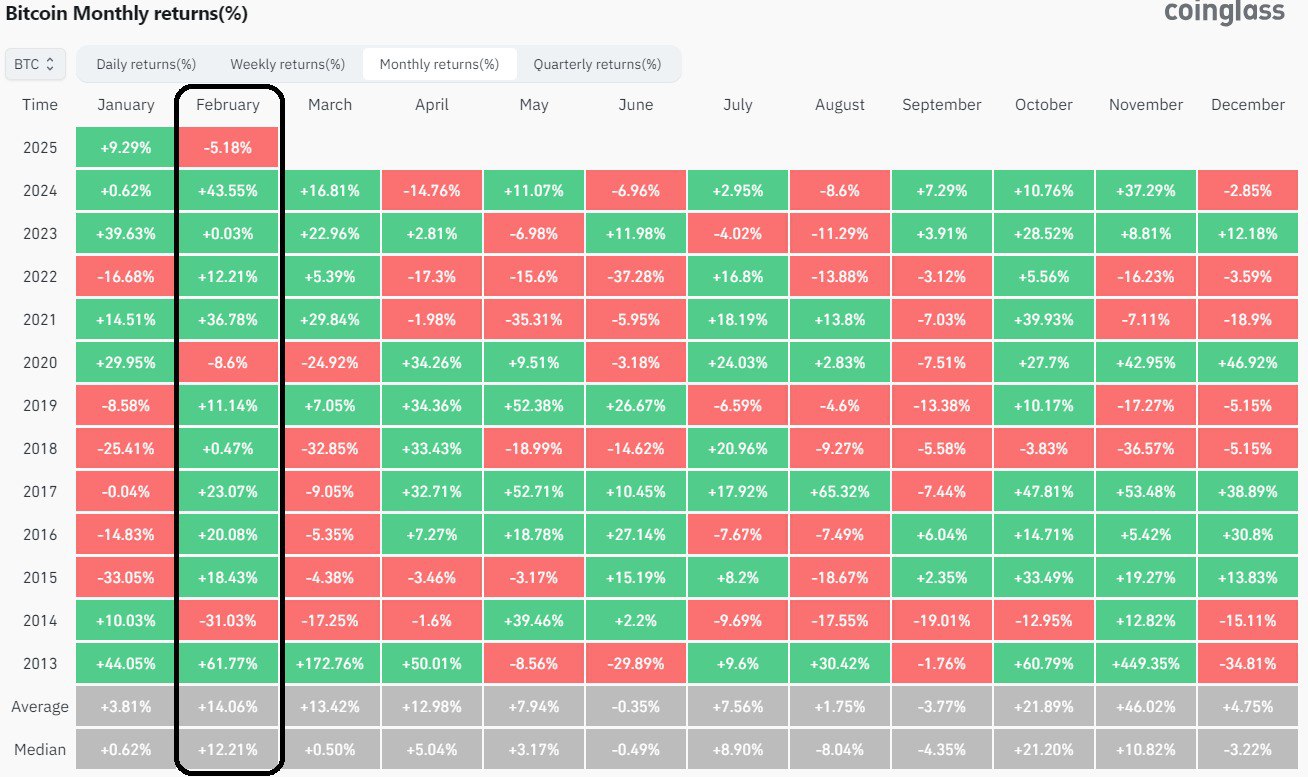Select the Monthly returns(%) tab
The height and width of the screenshot is (777, 1308).
point(439,64)
